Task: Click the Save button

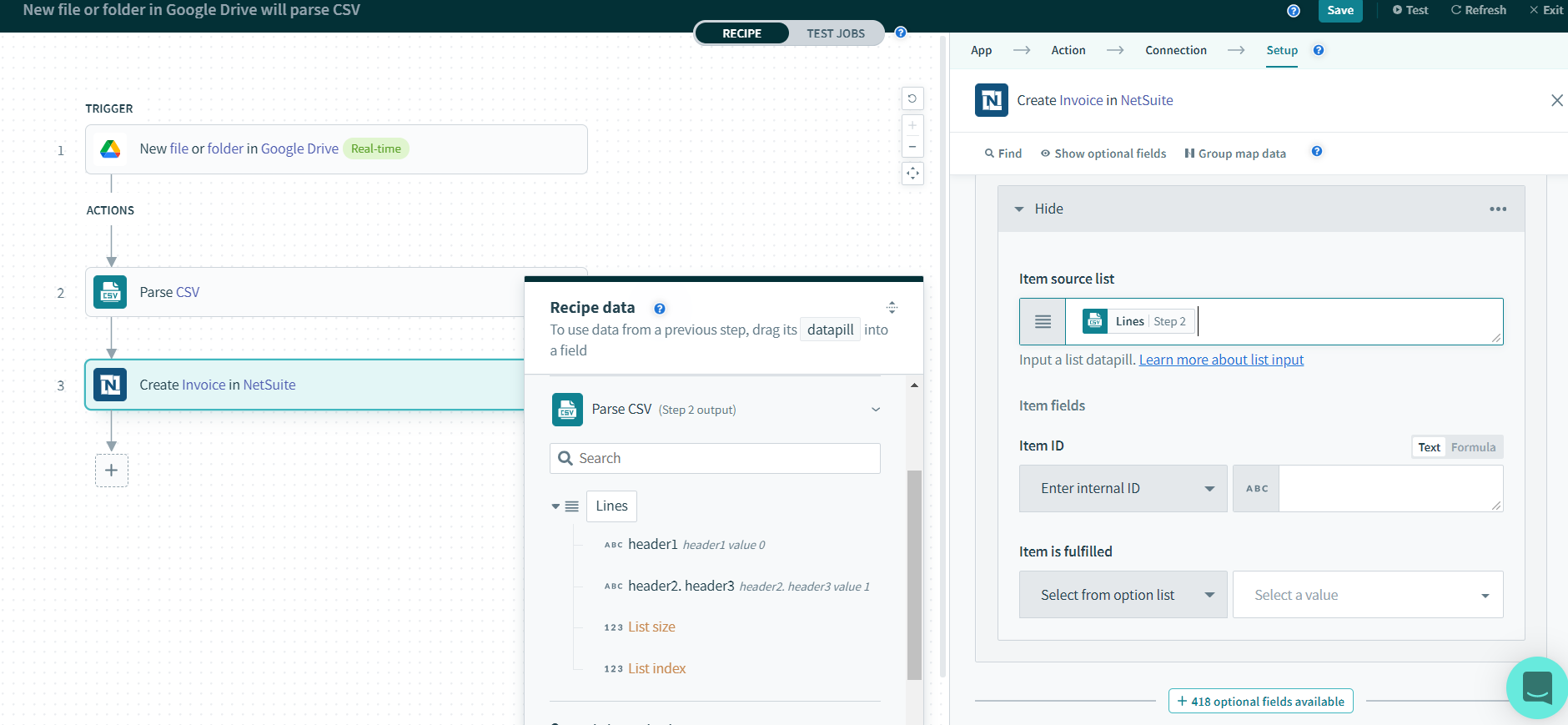Action: pos(1339,10)
